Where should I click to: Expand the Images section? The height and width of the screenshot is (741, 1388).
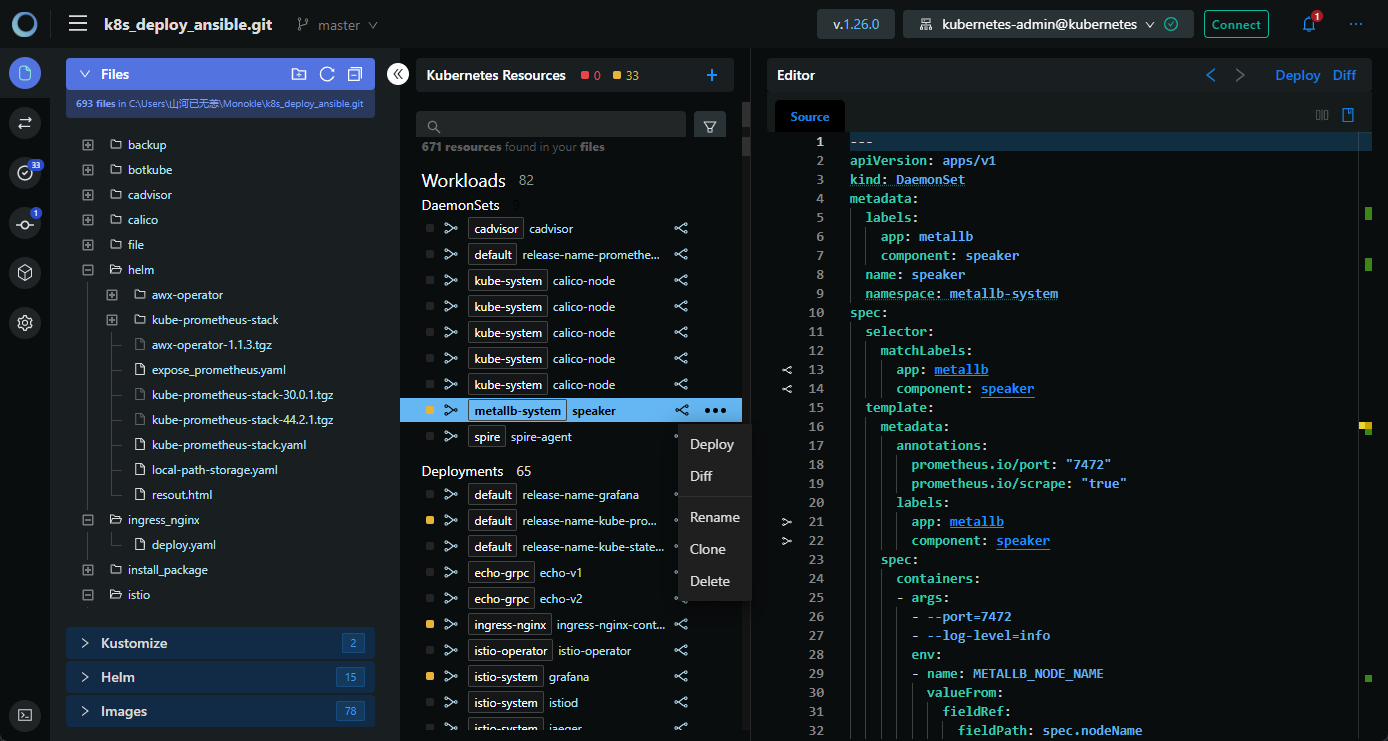point(220,711)
